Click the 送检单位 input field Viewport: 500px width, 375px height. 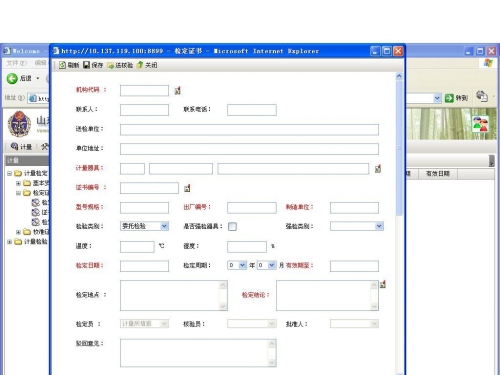point(249,130)
